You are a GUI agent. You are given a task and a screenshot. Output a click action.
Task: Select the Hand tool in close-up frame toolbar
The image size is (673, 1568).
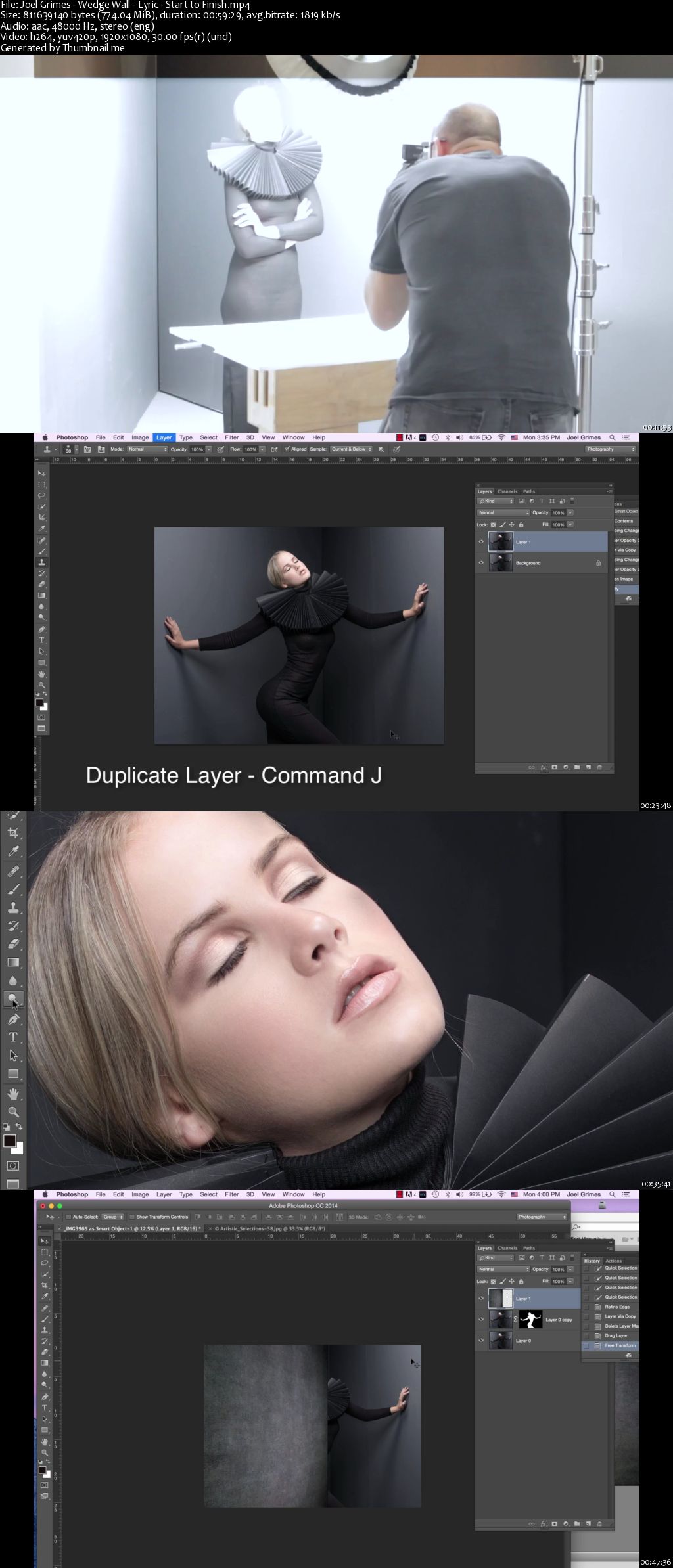13,1094
